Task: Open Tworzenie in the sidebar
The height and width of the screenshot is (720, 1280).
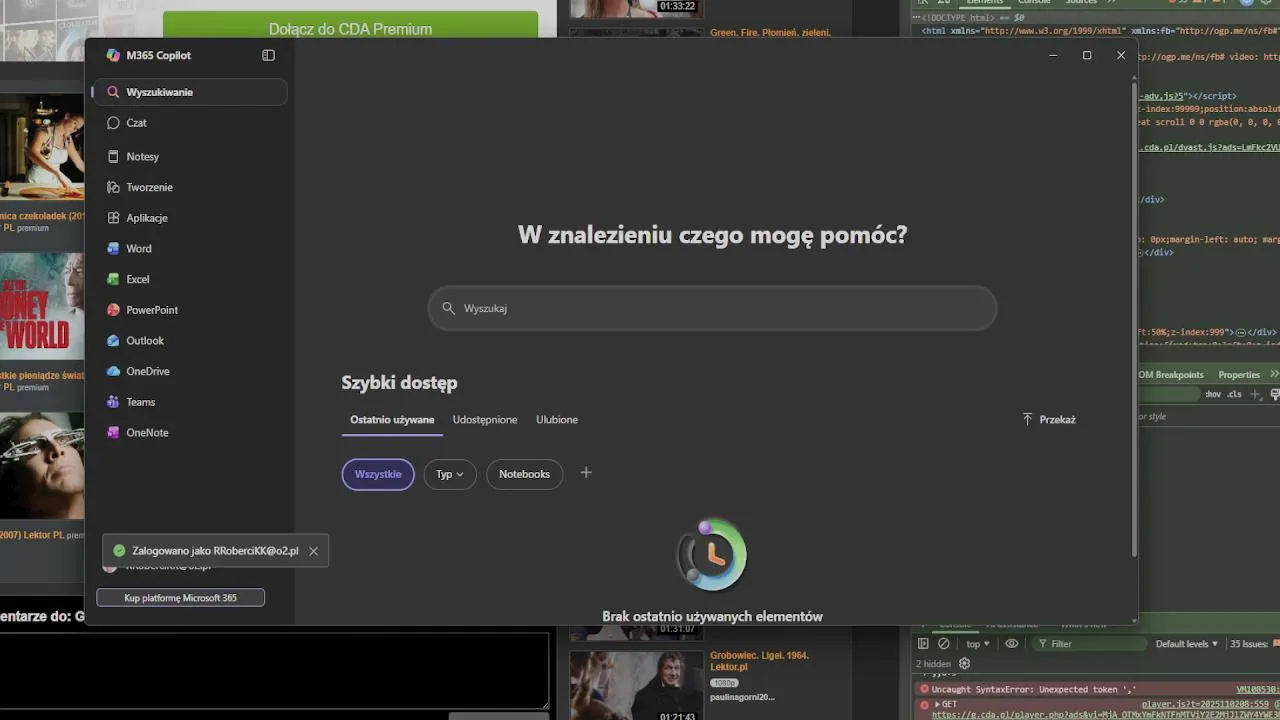Action: [x=190, y=187]
